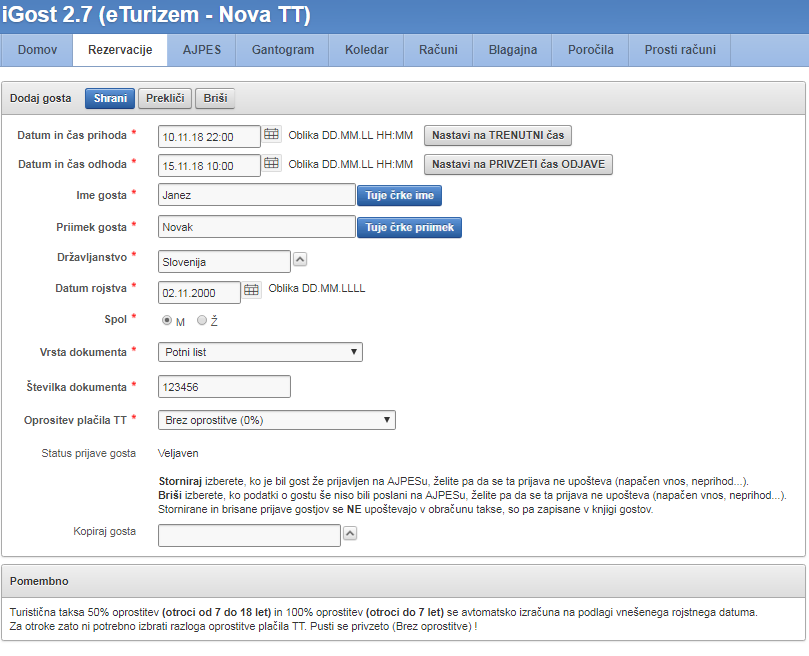
Task: Switch to the Gantogram tab
Action: (x=283, y=50)
